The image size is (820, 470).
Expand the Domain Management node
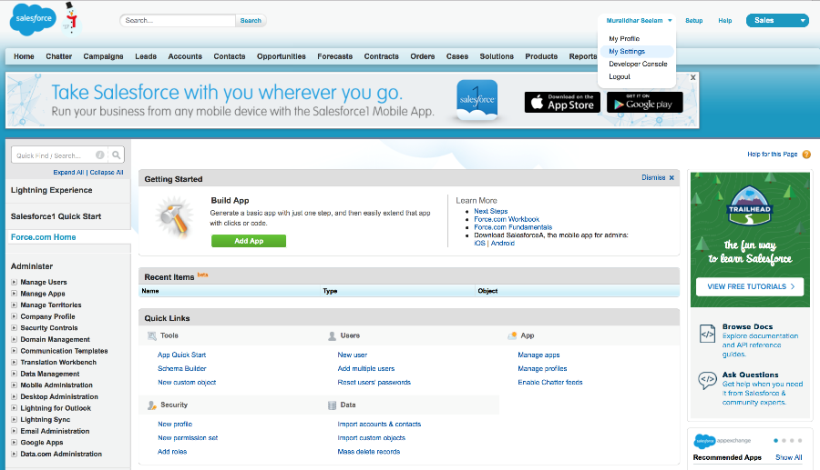(x=14, y=339)
